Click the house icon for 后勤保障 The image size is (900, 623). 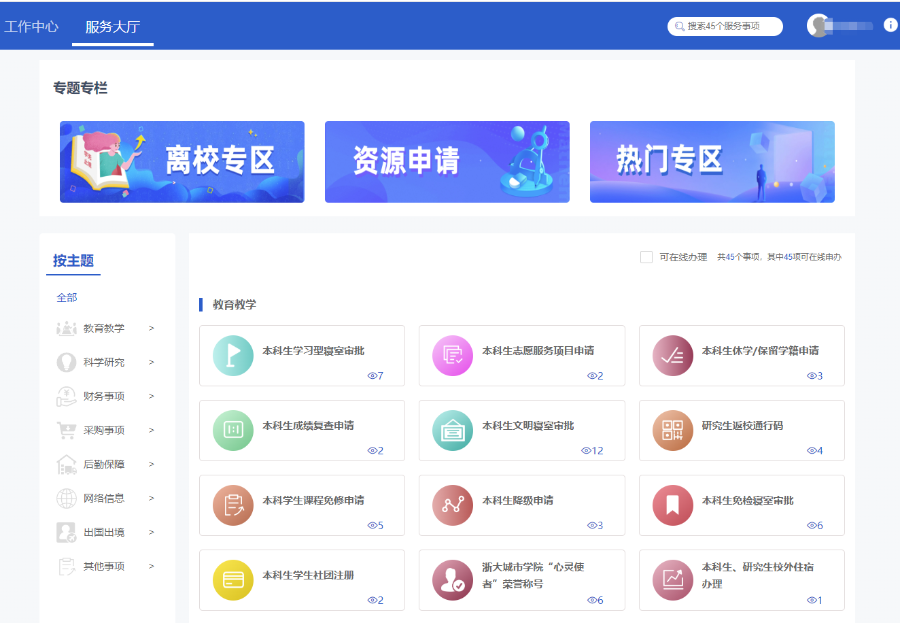[67, 465]
